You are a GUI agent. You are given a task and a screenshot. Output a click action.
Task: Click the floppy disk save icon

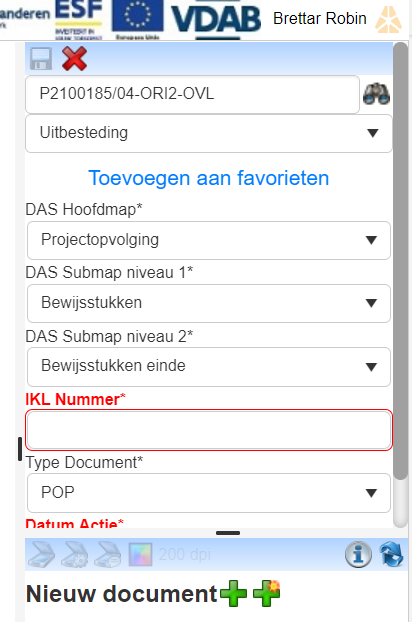coord(41,59)
